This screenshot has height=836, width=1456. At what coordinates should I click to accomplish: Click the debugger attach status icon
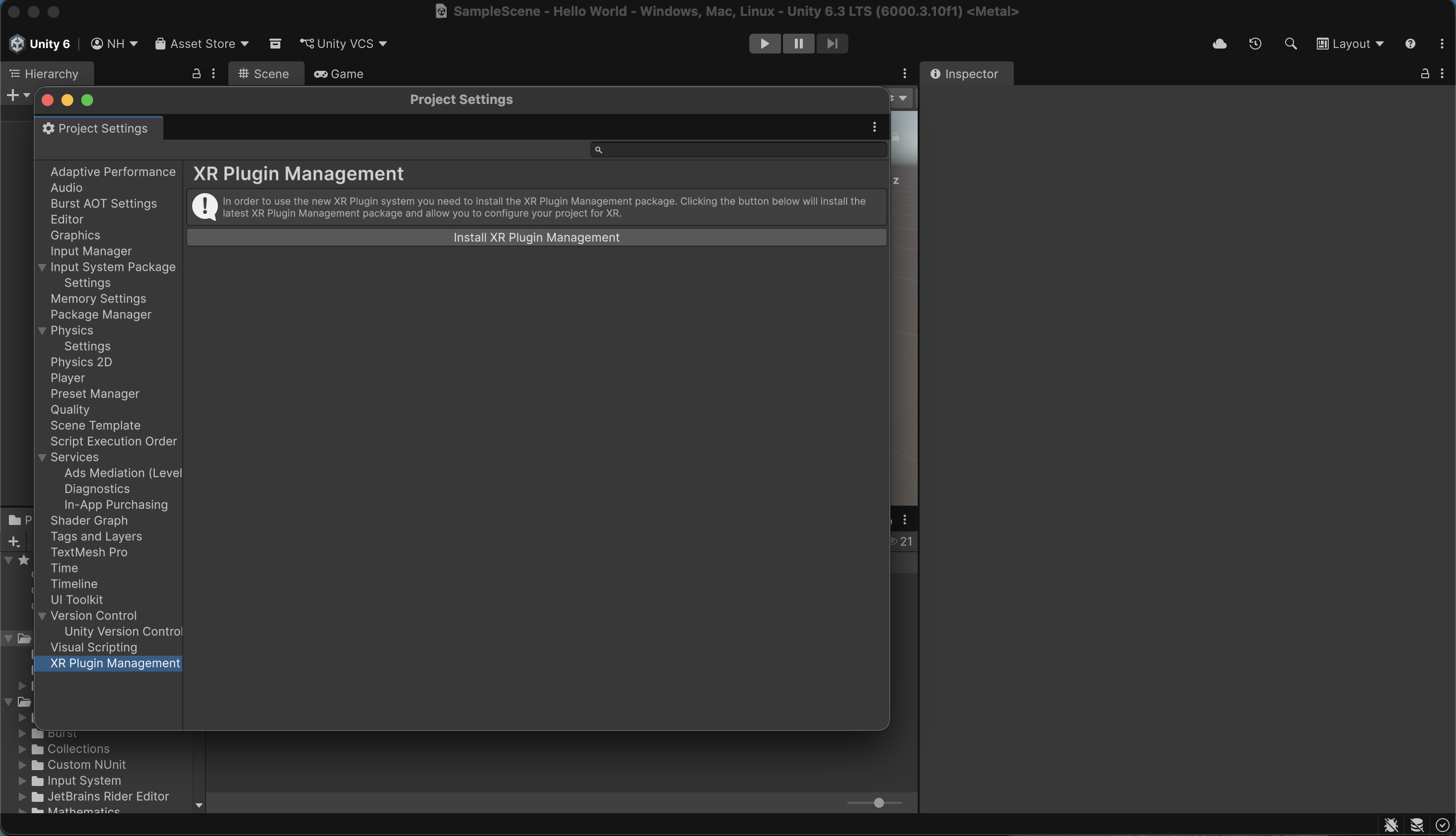click(x=1392, y=825)
